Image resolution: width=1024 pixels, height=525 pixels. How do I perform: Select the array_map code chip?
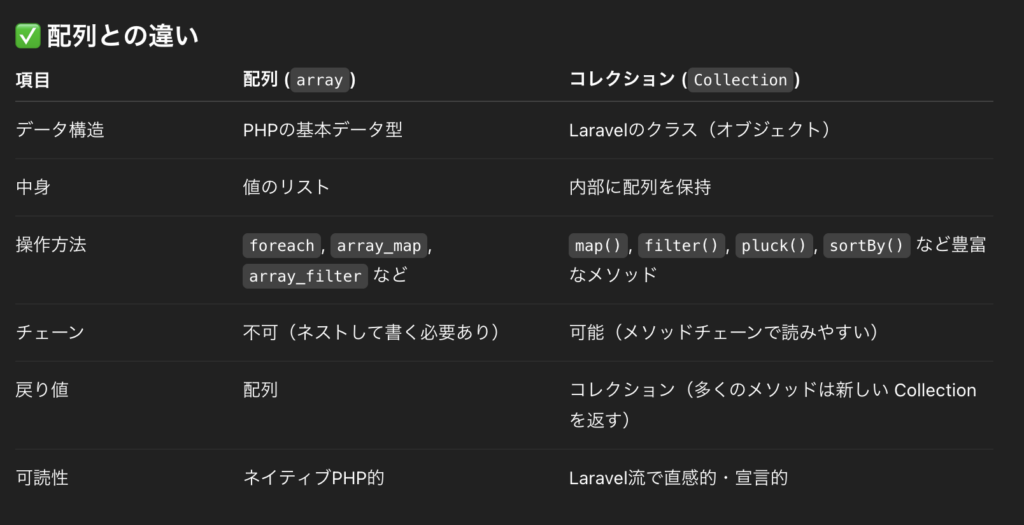point(379,246)
